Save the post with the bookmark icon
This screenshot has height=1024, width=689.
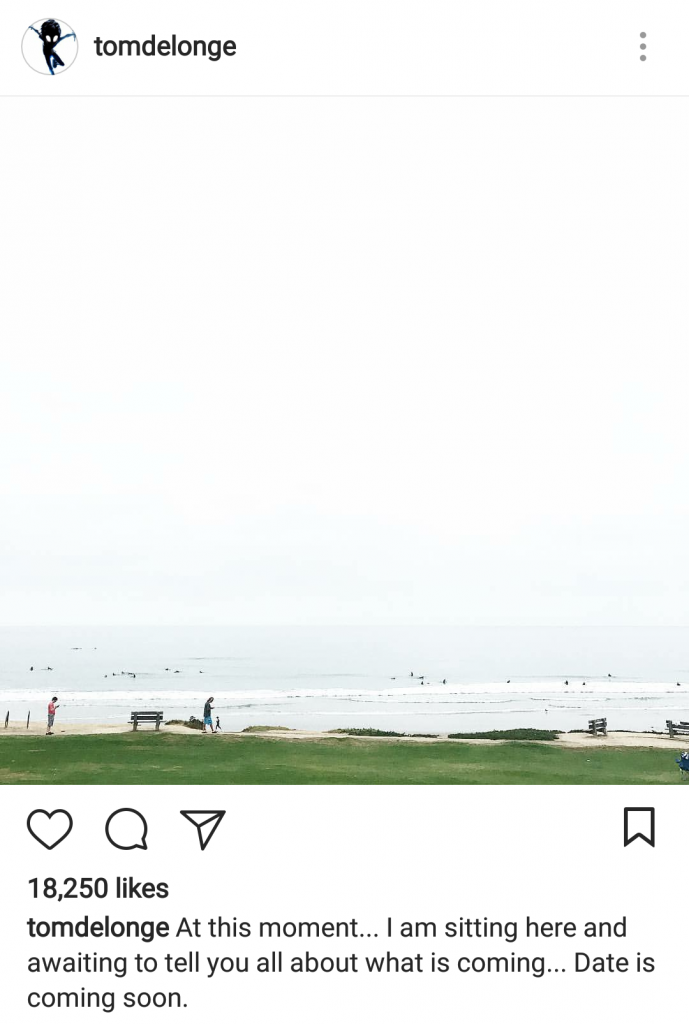[639, 827]
